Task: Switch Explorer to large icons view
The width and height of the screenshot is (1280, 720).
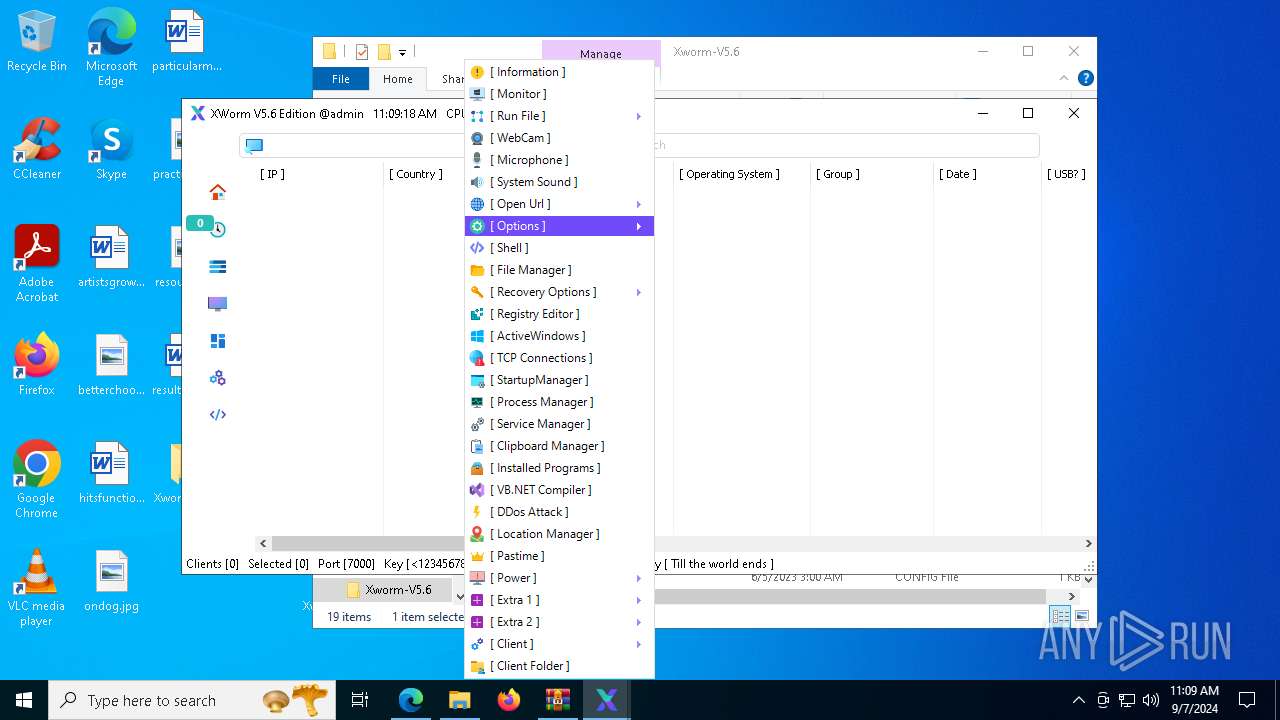Action: pos(1081,616)
